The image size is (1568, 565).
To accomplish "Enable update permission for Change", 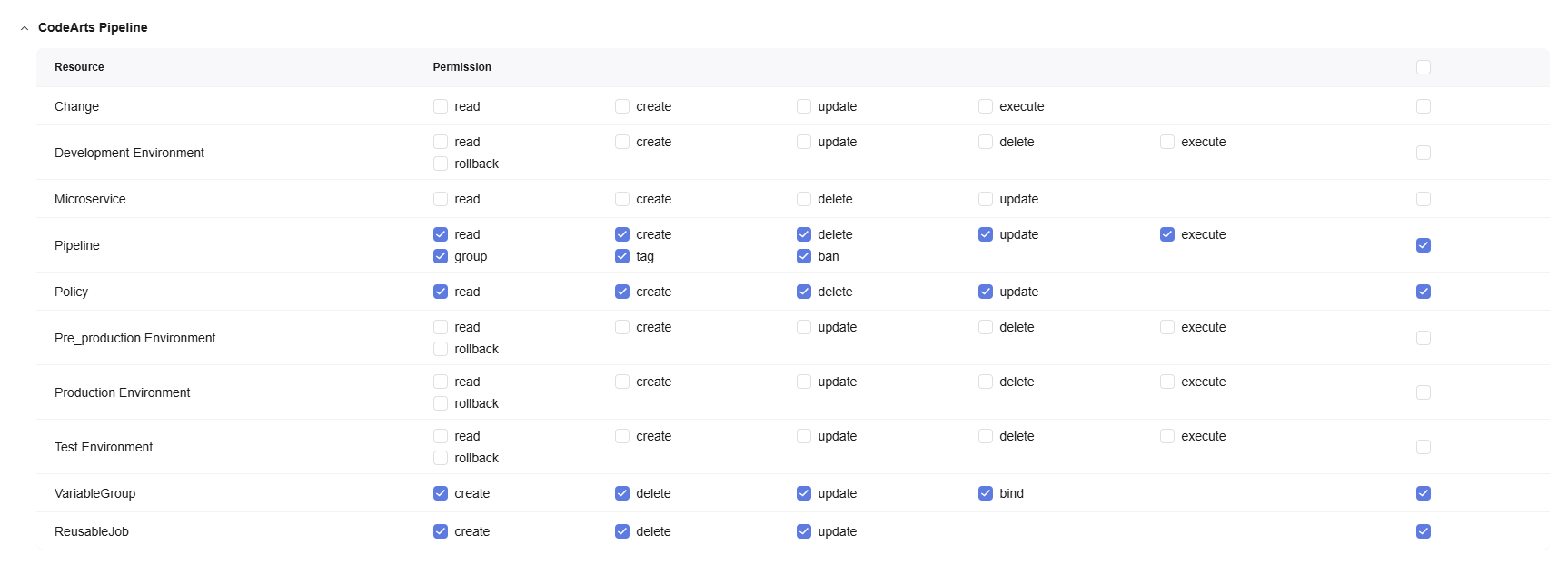I will click(x=804, y=106).
